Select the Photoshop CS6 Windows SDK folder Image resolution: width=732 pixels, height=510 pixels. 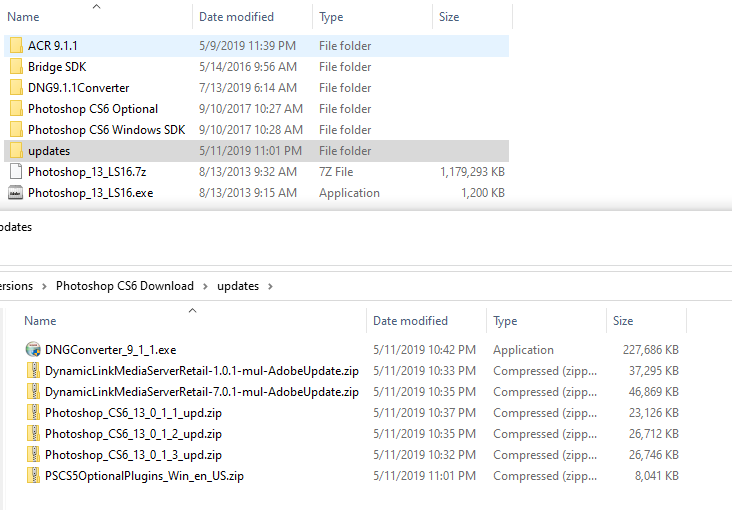point(106,130)
